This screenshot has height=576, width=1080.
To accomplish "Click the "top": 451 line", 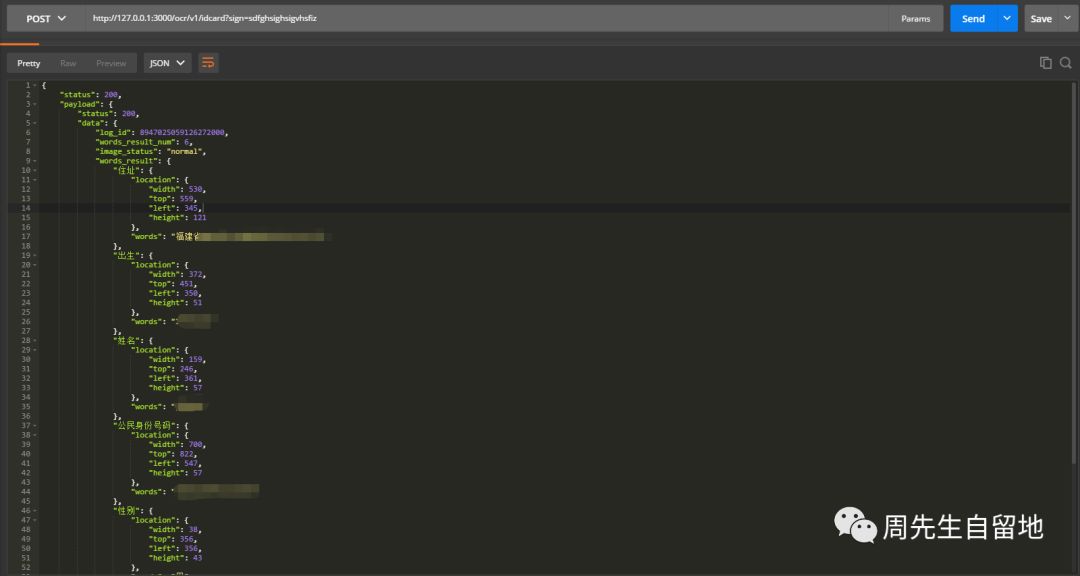I will pyautogui.click(x=173, y=284).
